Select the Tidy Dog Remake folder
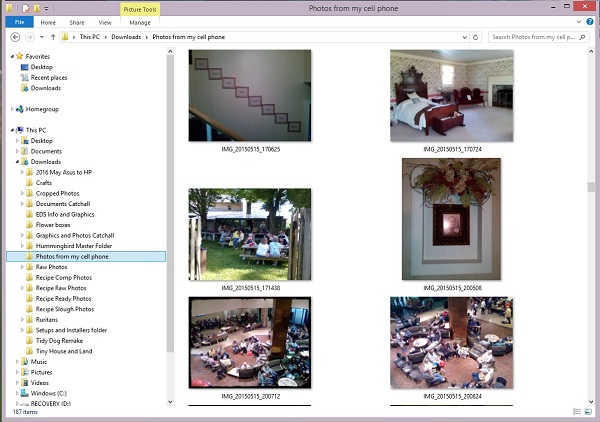Image resolution: width=600 pixels, height=422 pixels. coord(59,341)
